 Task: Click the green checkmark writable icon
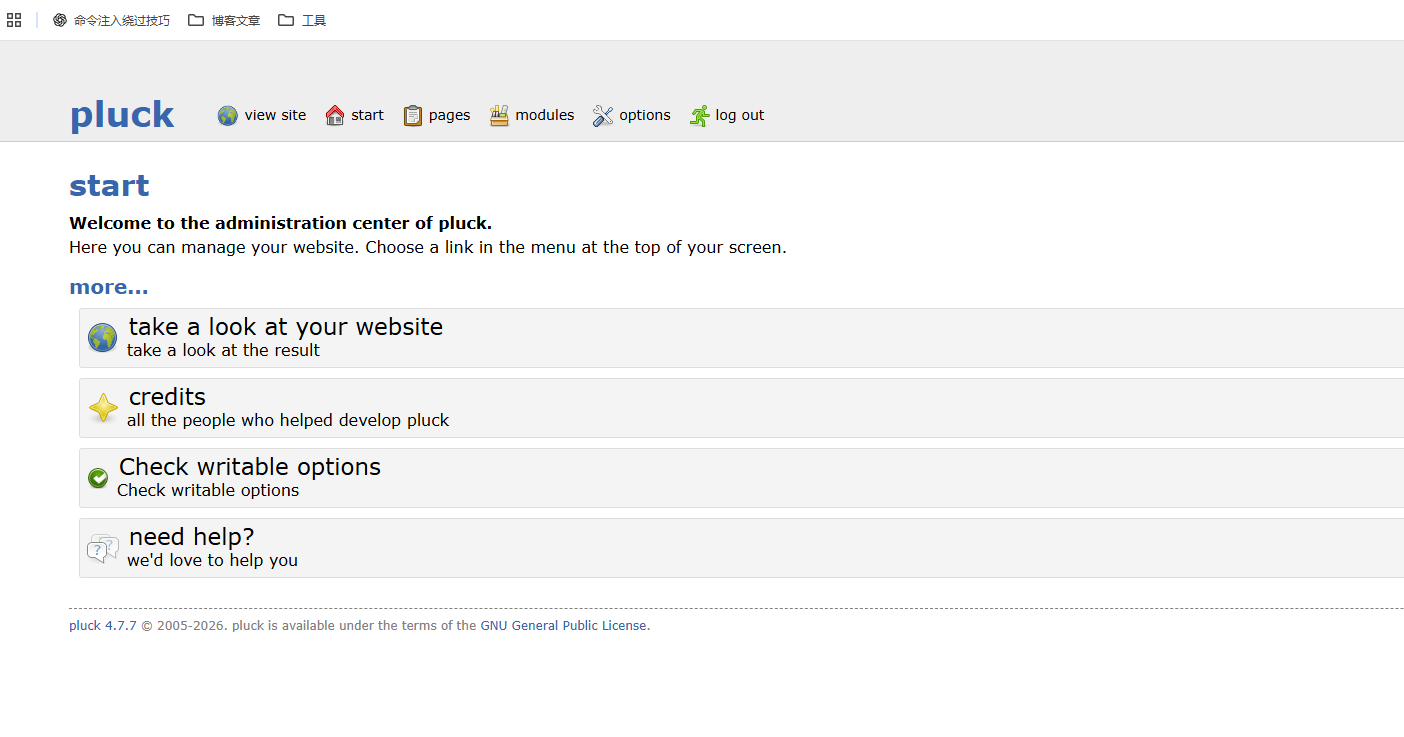tap(98, 478)
